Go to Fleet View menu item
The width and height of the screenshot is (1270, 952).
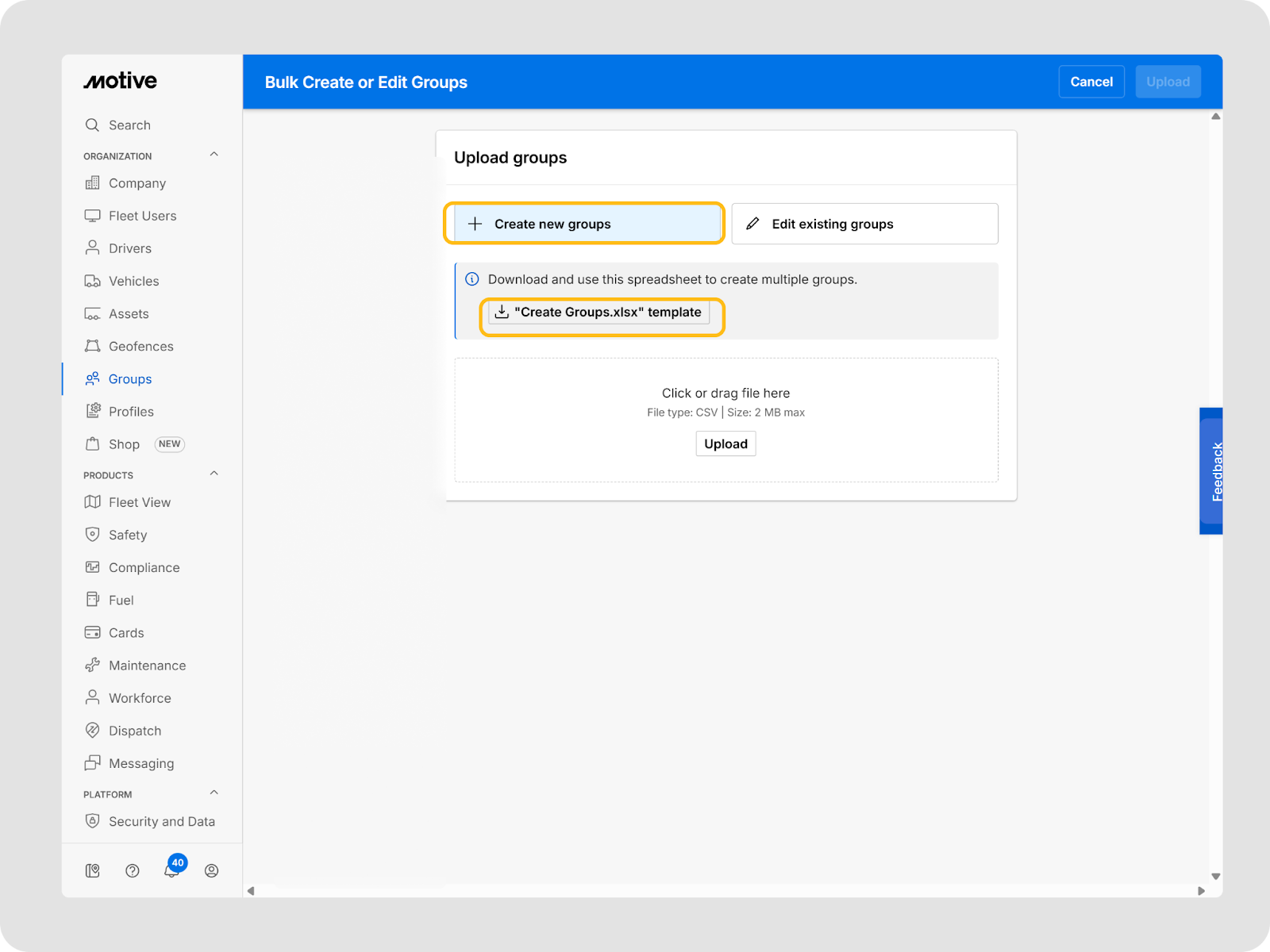pyautogui.click(x=139, y=502)
